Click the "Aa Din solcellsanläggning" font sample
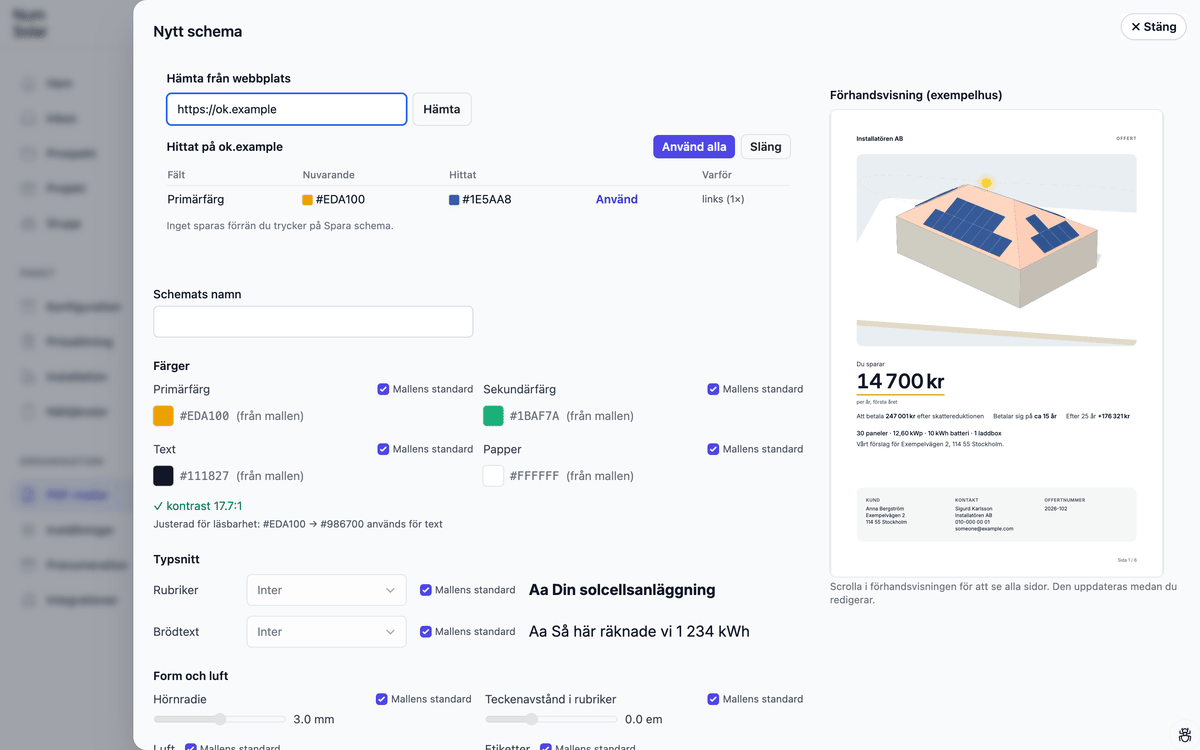This screenshot has height=750, width=1200. pos(622,590)
